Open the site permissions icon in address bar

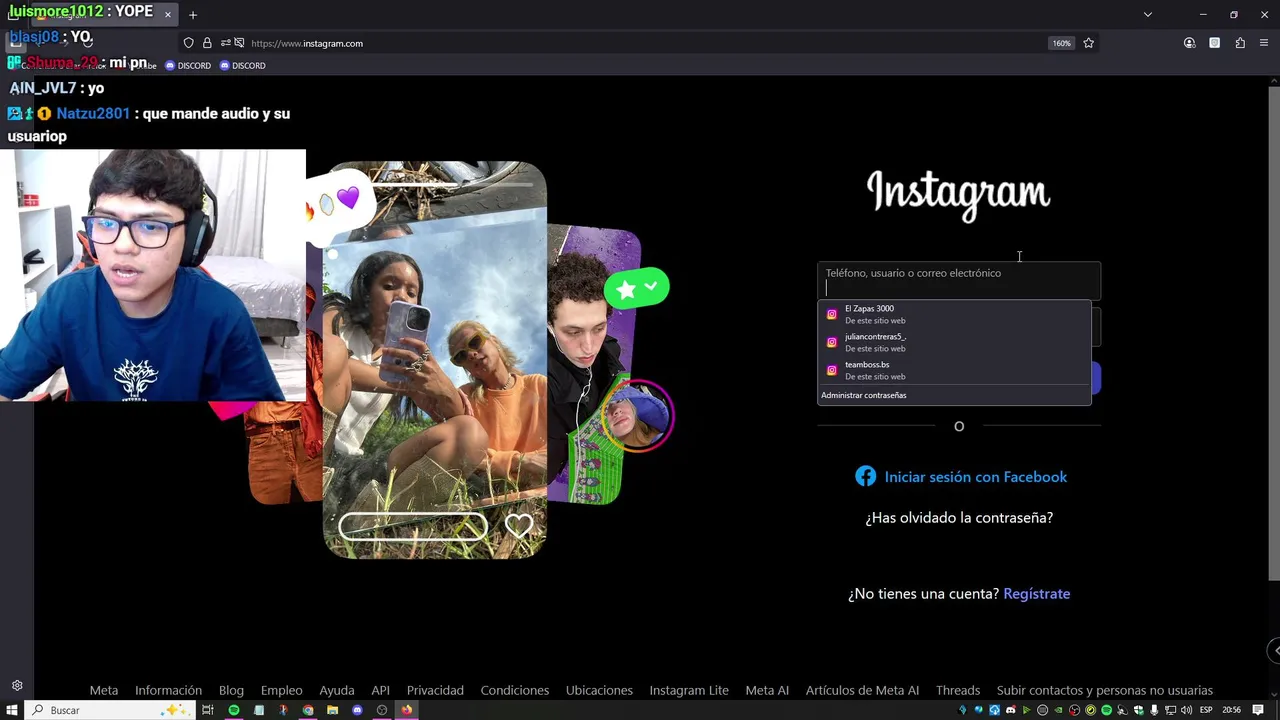[226, 43]
